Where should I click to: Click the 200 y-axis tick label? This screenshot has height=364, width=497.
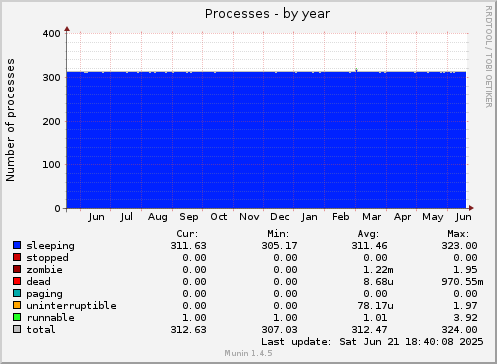click(51, 122)
